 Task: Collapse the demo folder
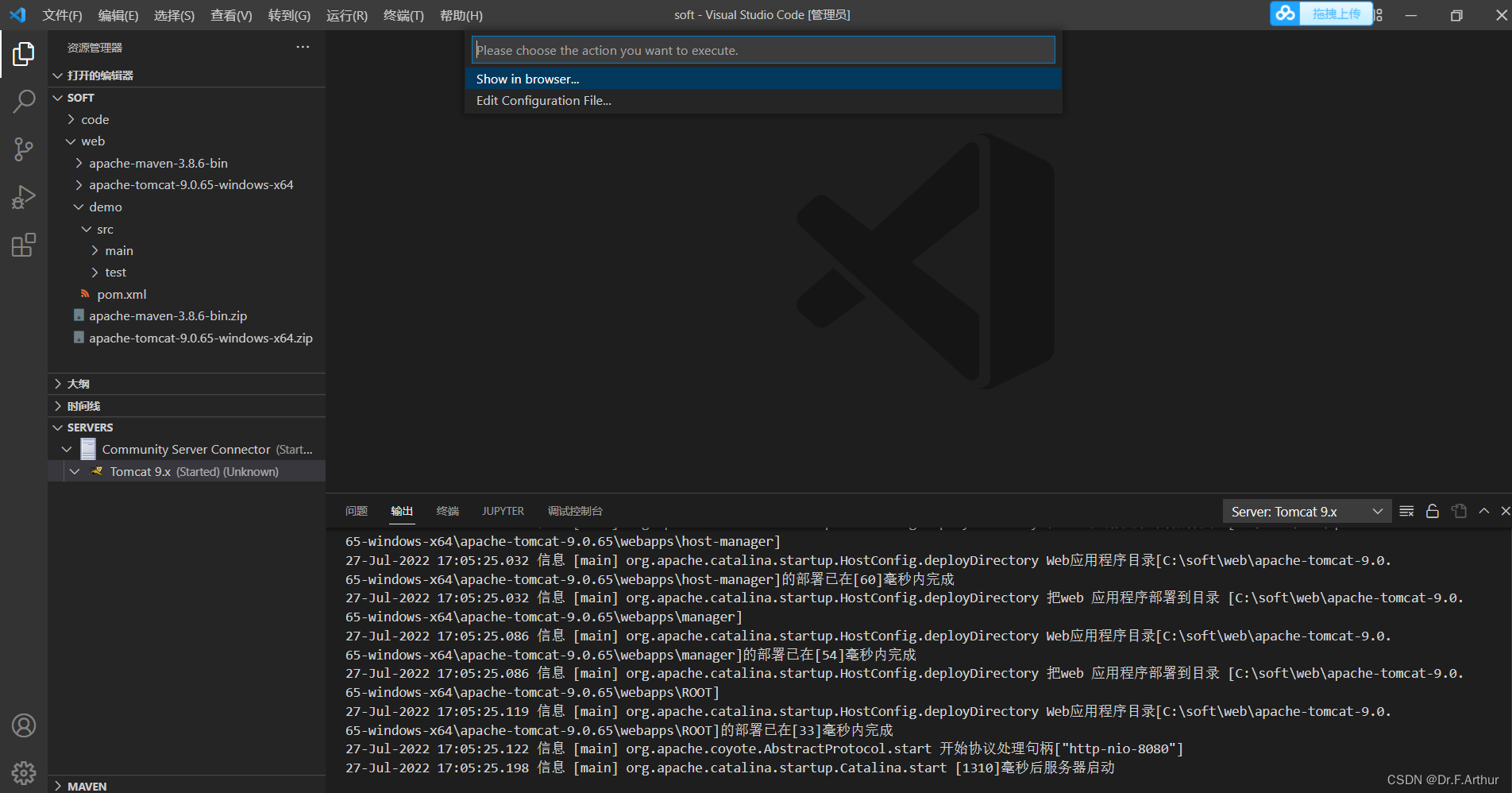(79, 207)
